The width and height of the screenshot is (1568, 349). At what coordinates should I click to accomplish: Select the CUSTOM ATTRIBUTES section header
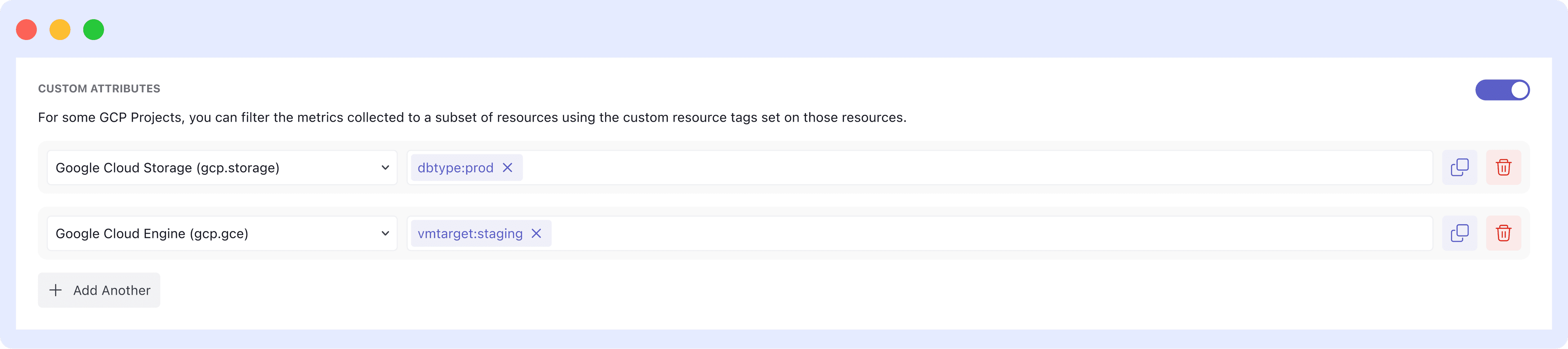point(99,88)
